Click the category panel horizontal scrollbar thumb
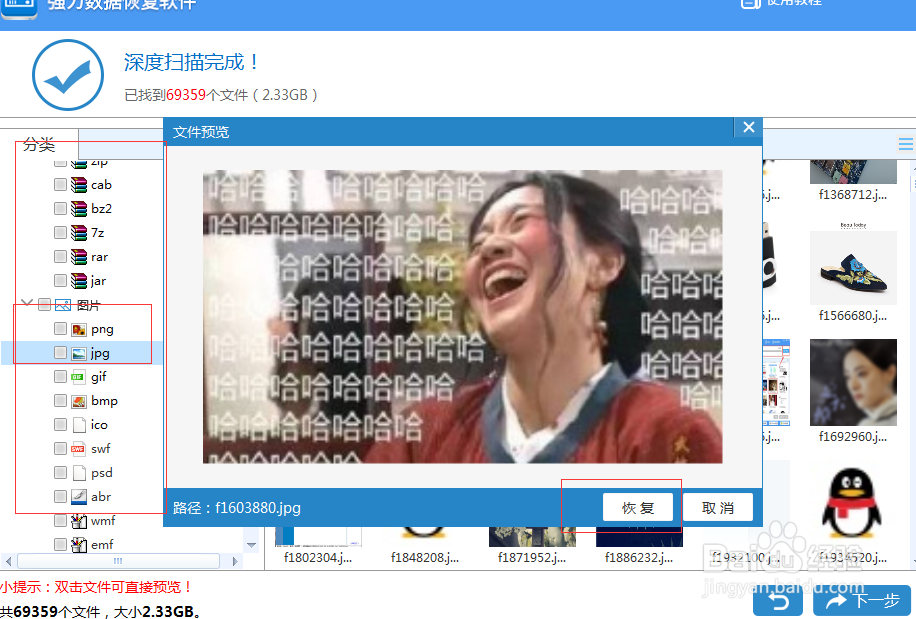The width and height of the screenshot is (916, 619). pos(119,561)
